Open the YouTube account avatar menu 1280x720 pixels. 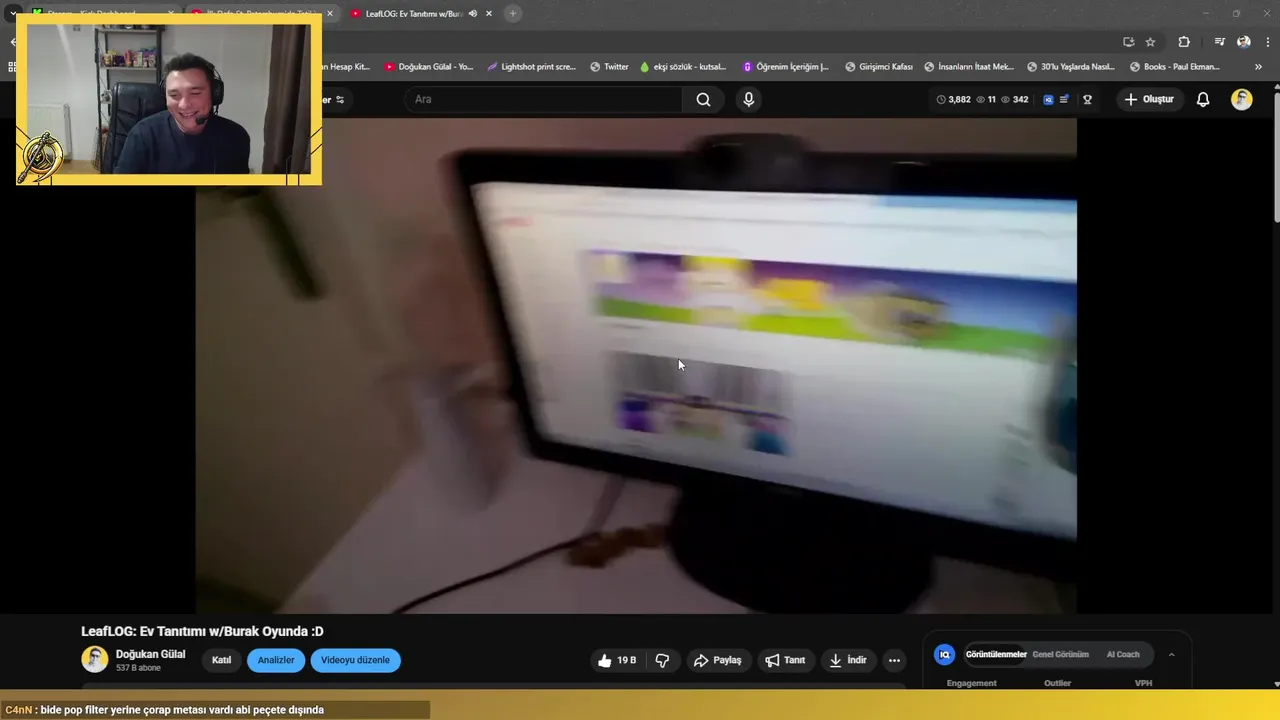pos(1242,99)
